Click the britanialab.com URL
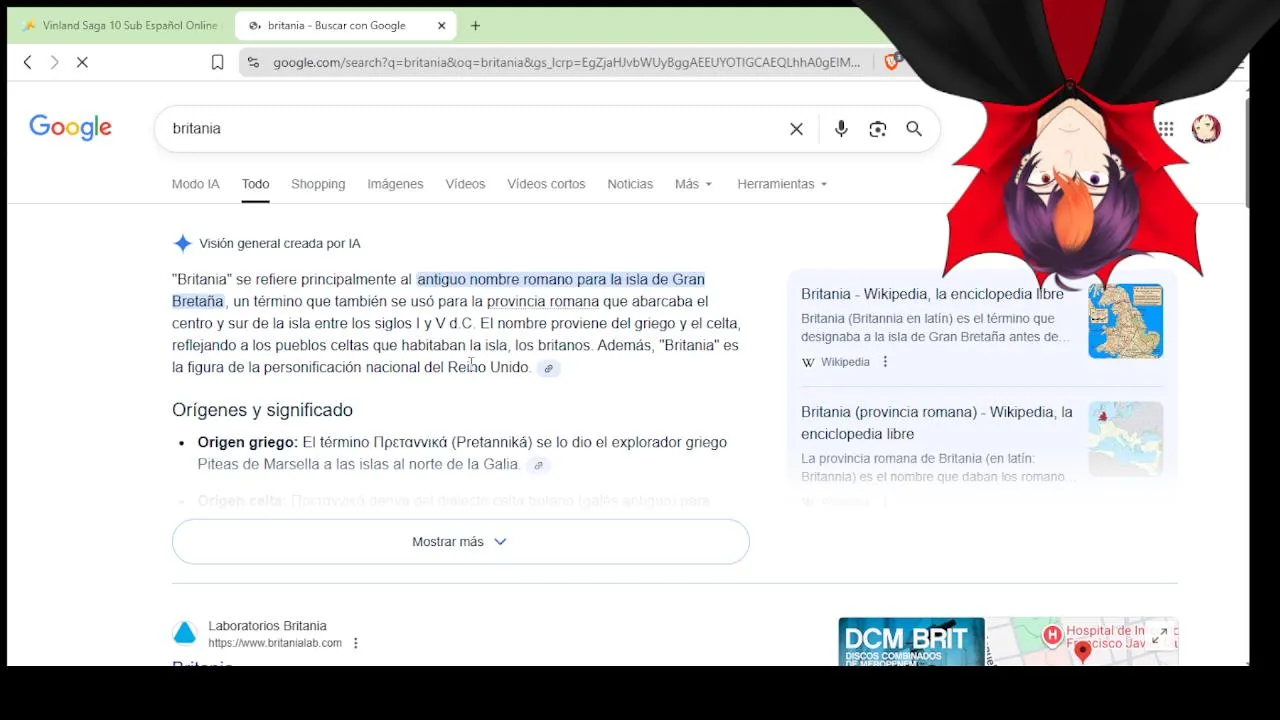The image size is (1280, 720). (275, 643)
